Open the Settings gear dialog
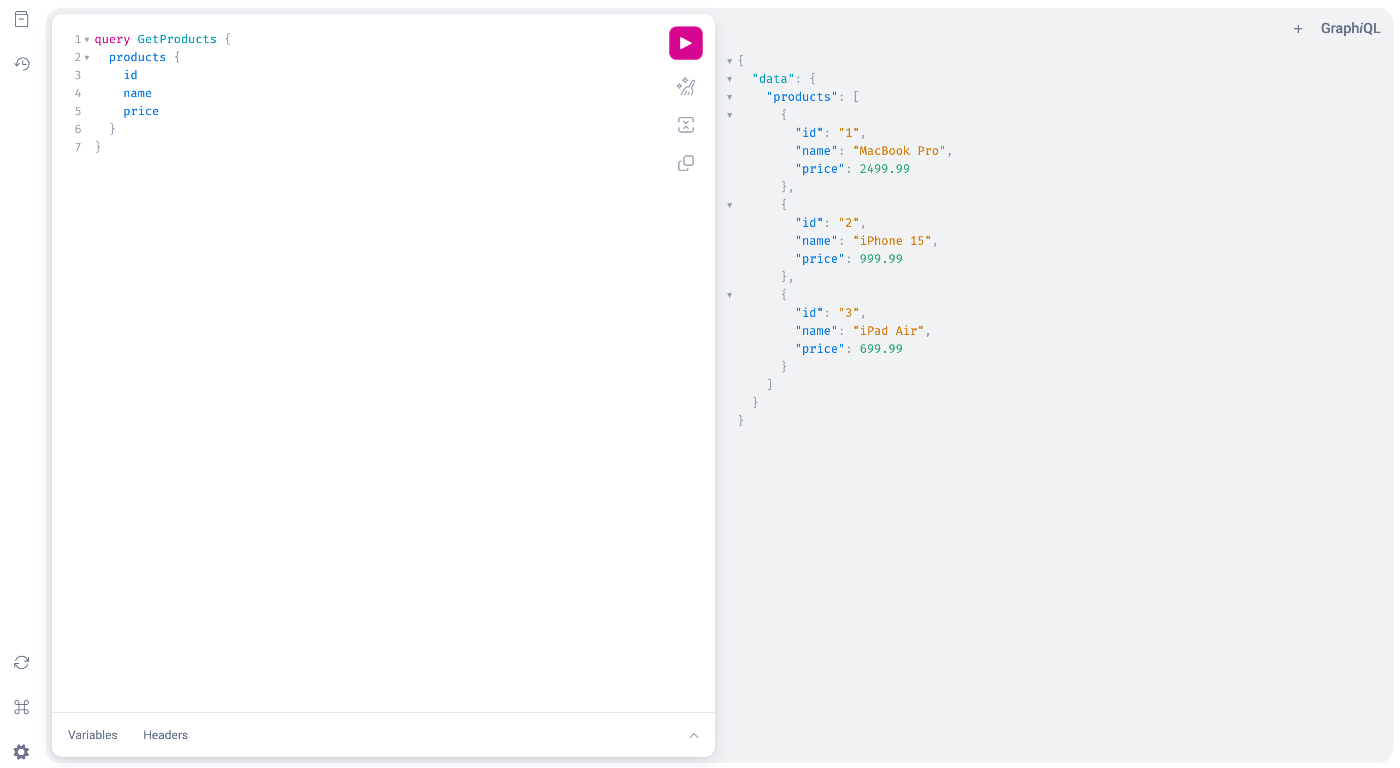 pos(21,752)
